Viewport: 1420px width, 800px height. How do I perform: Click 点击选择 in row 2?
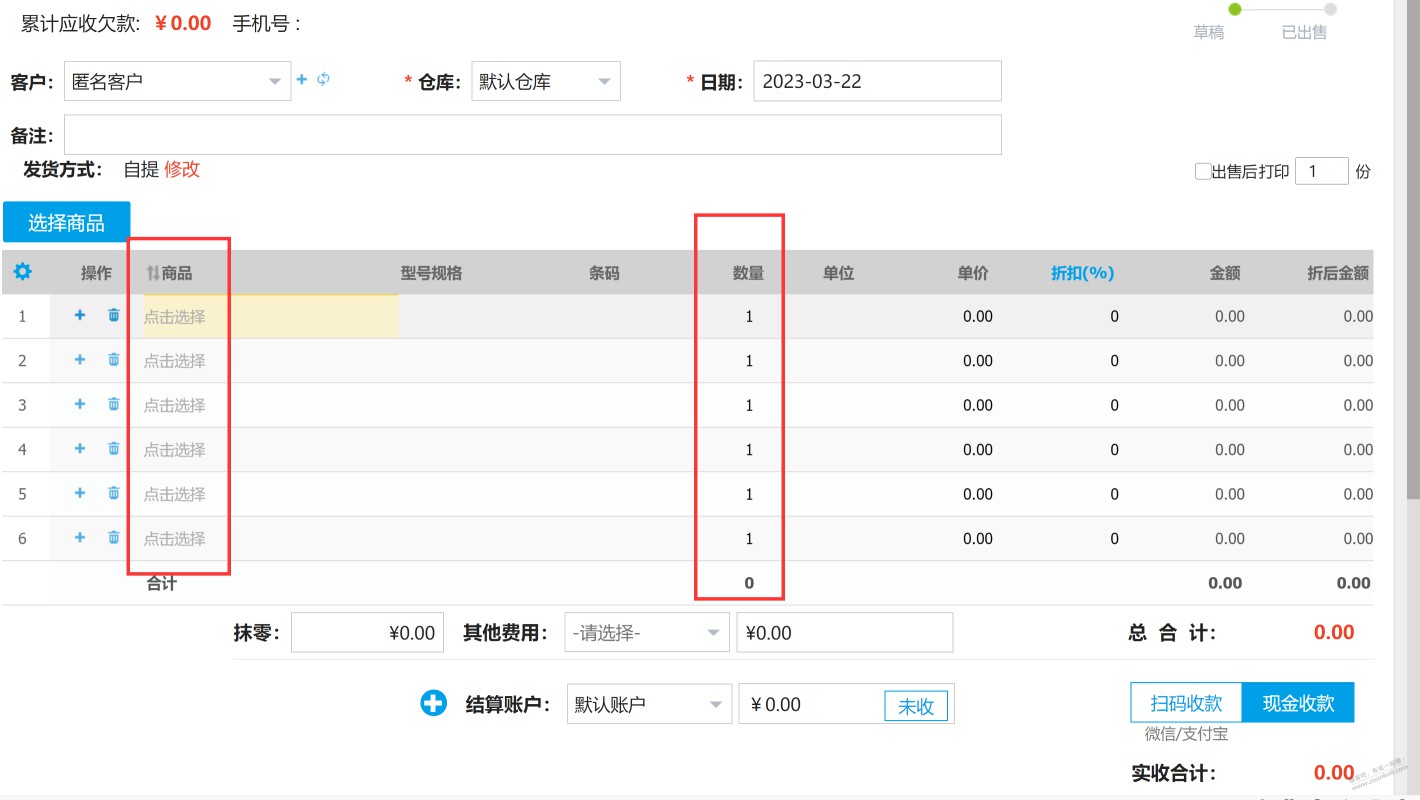coord(174,361)
